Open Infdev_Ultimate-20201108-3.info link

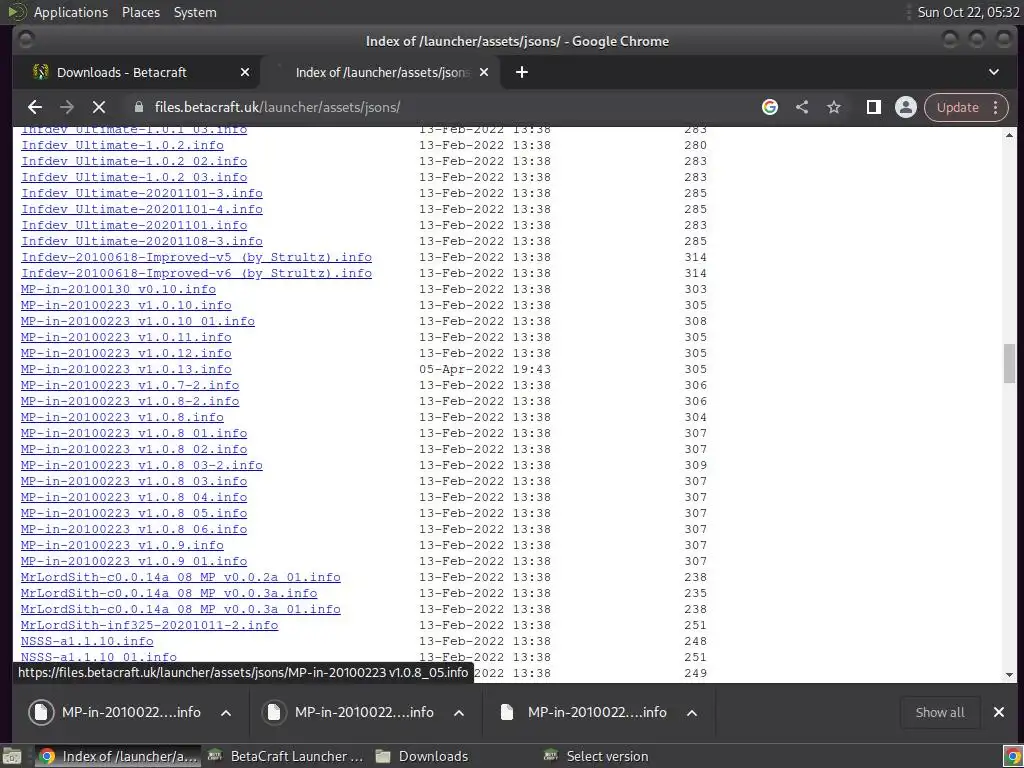142,241
